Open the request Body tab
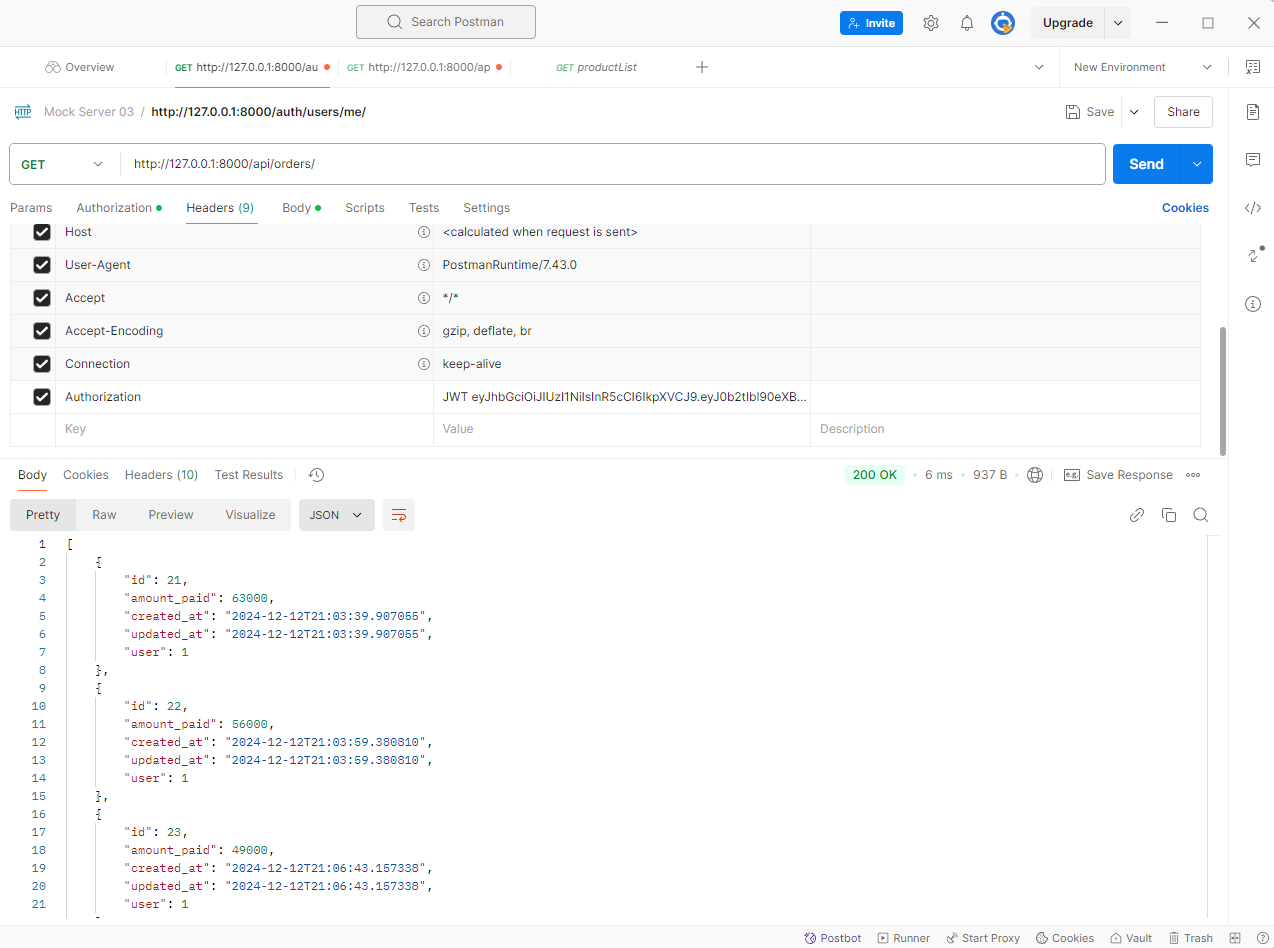 pyautogui.click(x=301, y=208)
